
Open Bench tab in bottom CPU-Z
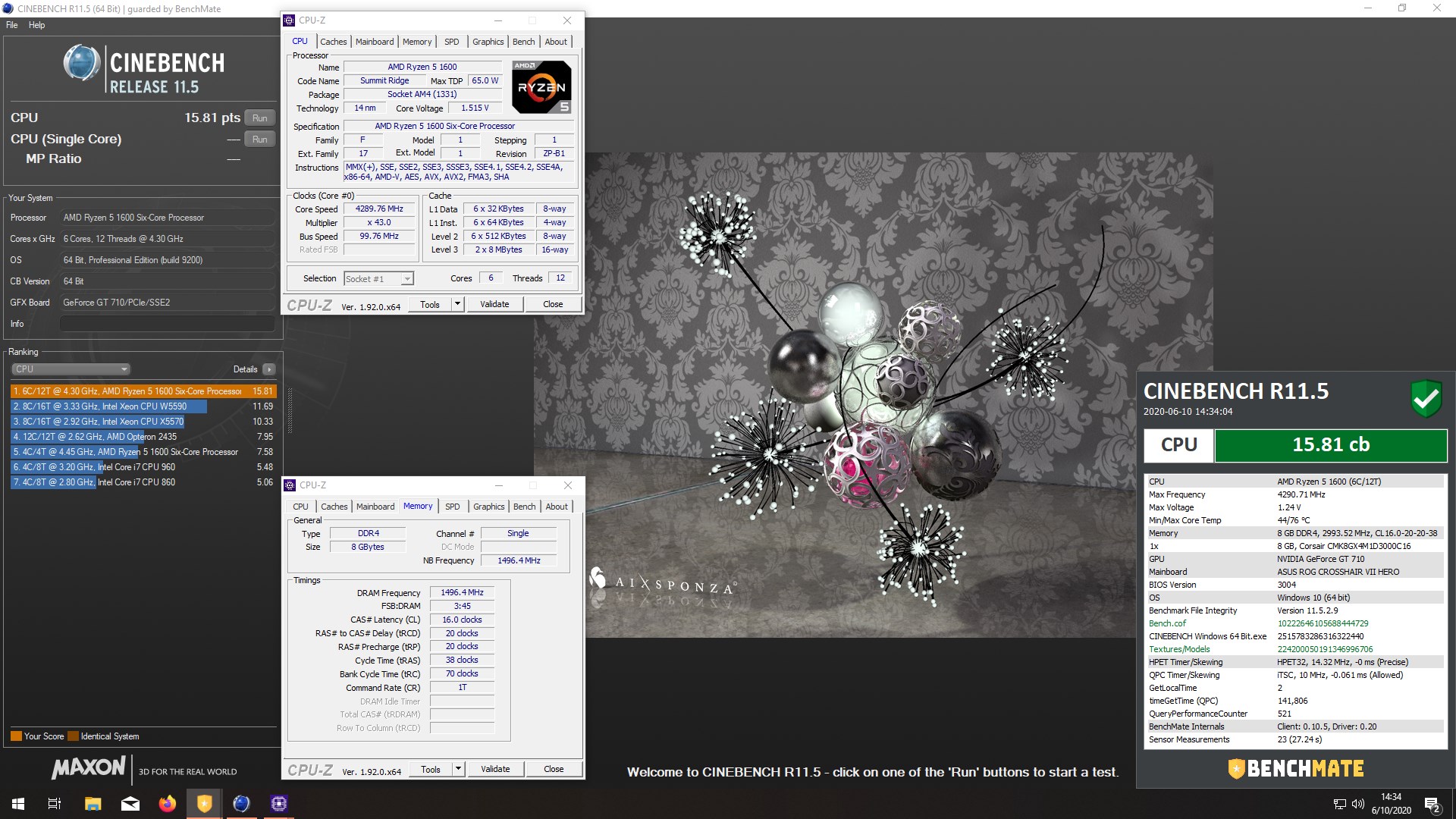tap(524, 507)
